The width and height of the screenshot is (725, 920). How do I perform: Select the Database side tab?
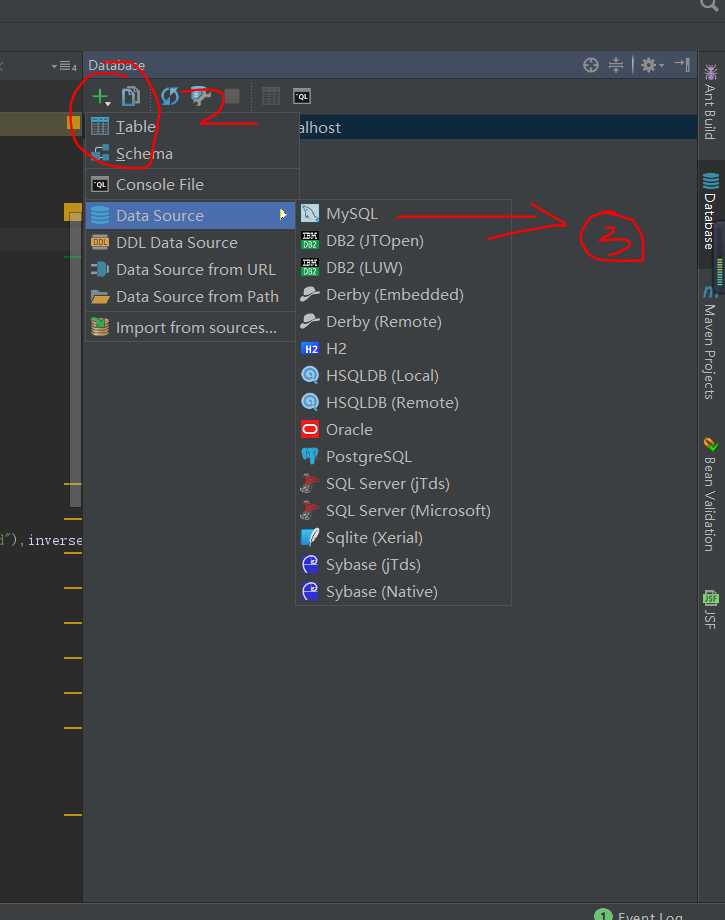710,211
